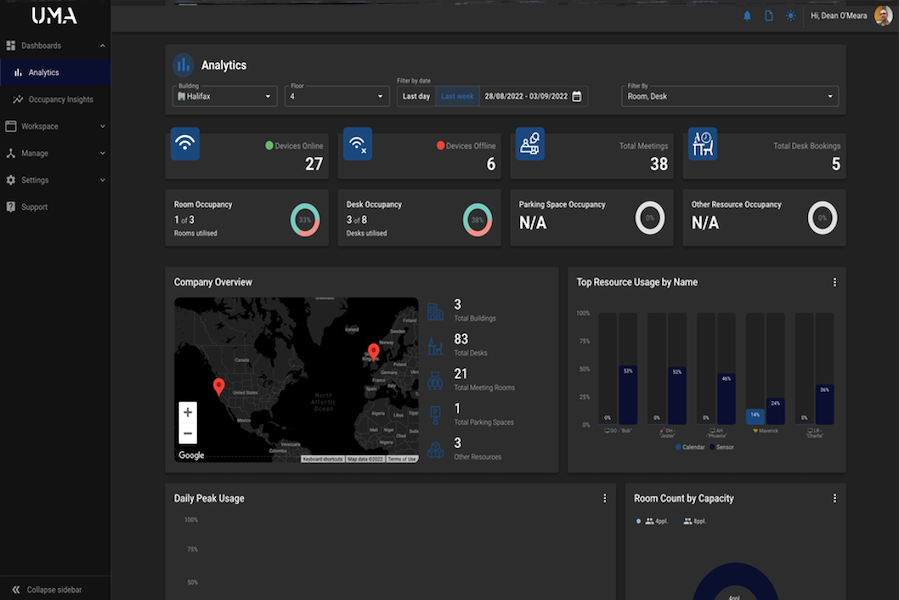
Task: Click the Total Meetings icon
Action: [530, 144]
